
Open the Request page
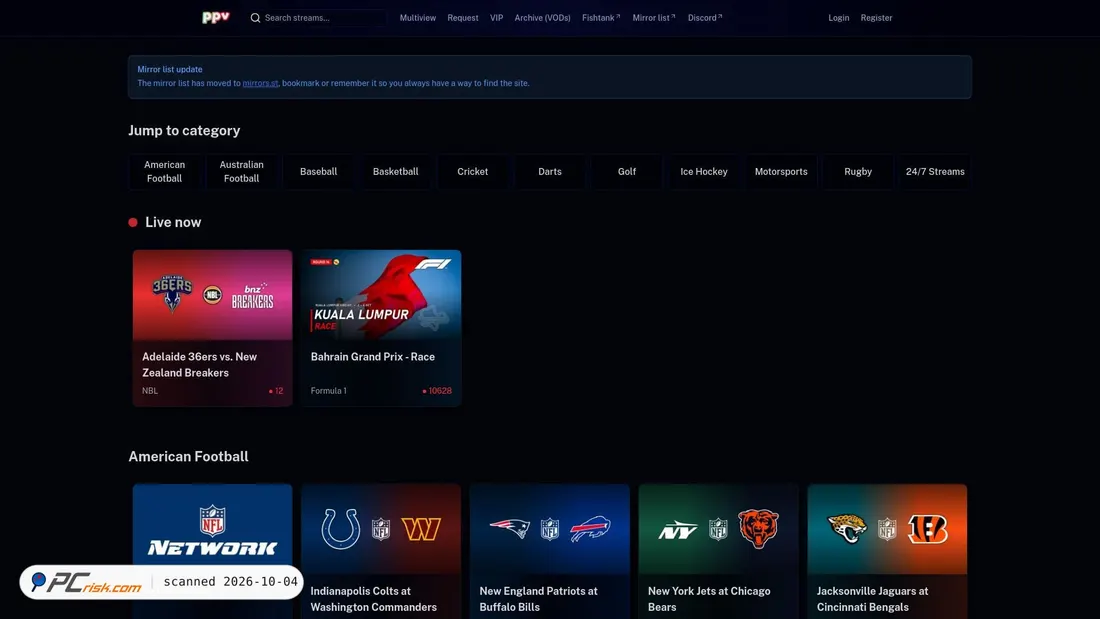(x=463, y=18)
